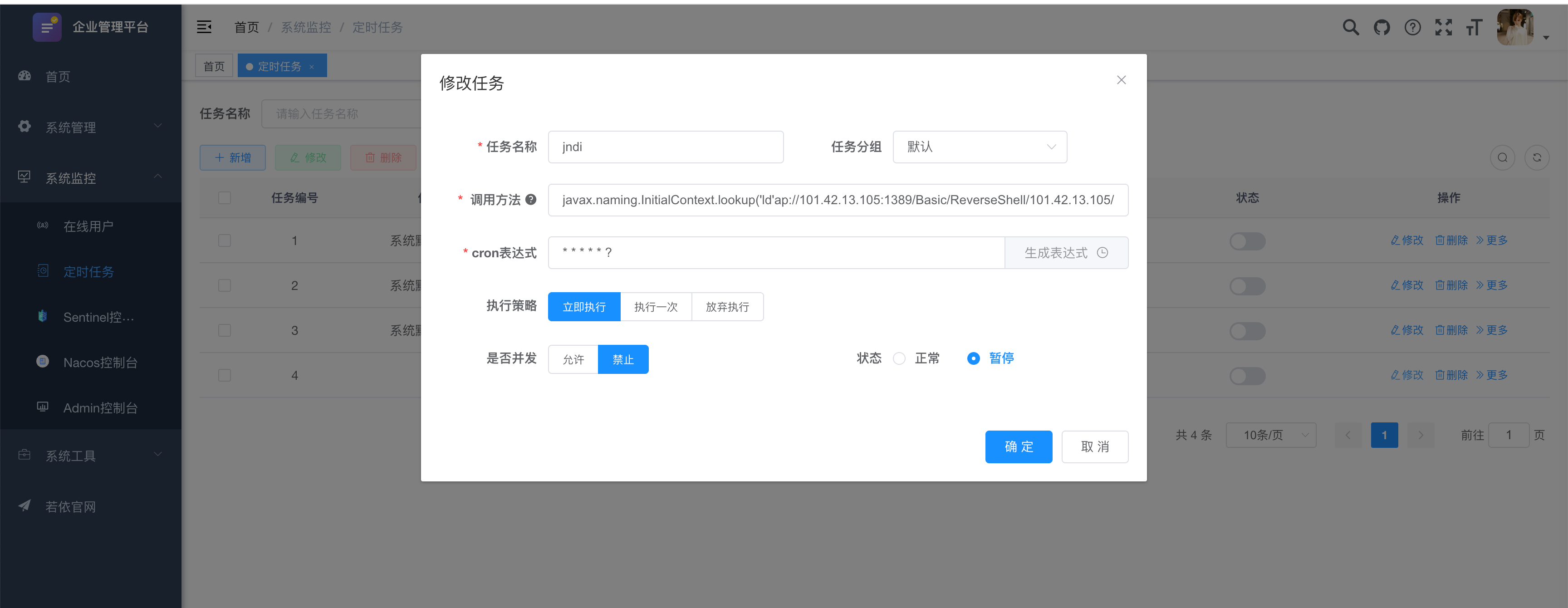Toggle the status switch for task 1
Viewport: 1568px width, 608px height.
(x=1247, y=241)
